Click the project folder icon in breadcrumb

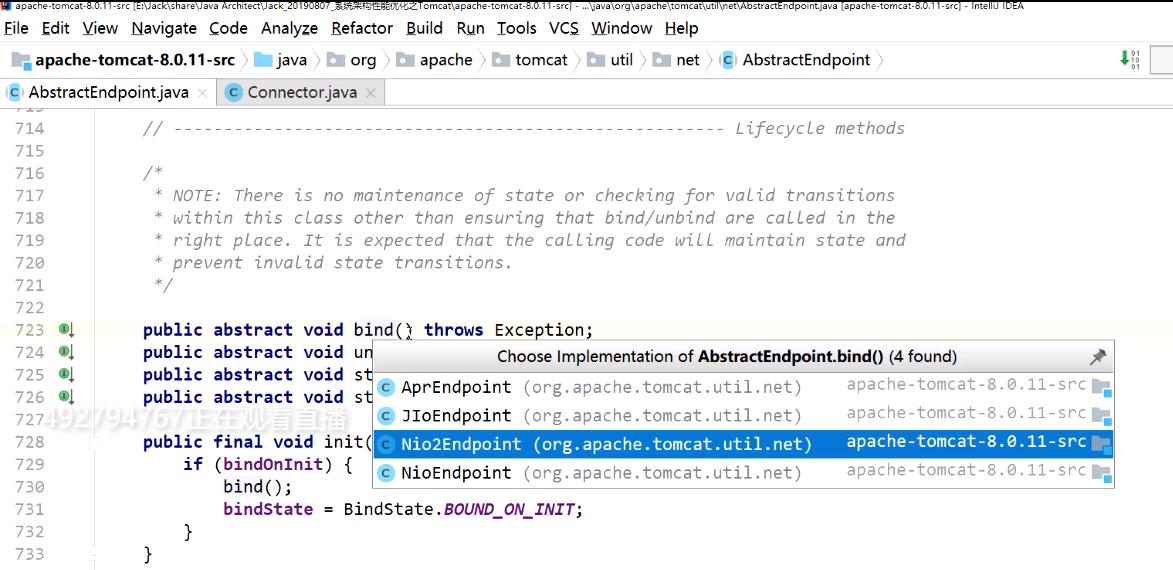click(x=21, y=60)
